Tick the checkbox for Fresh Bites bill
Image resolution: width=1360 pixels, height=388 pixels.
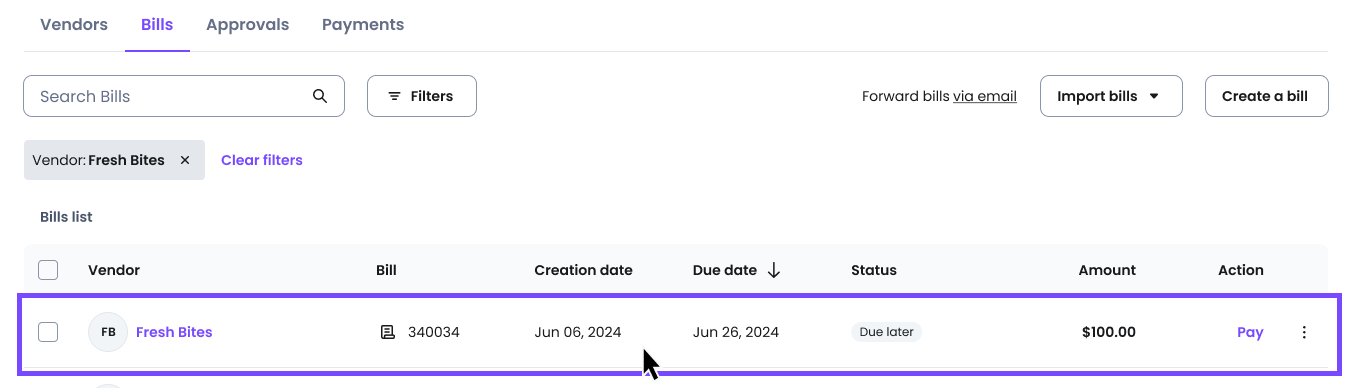click(x=48, y=332)
